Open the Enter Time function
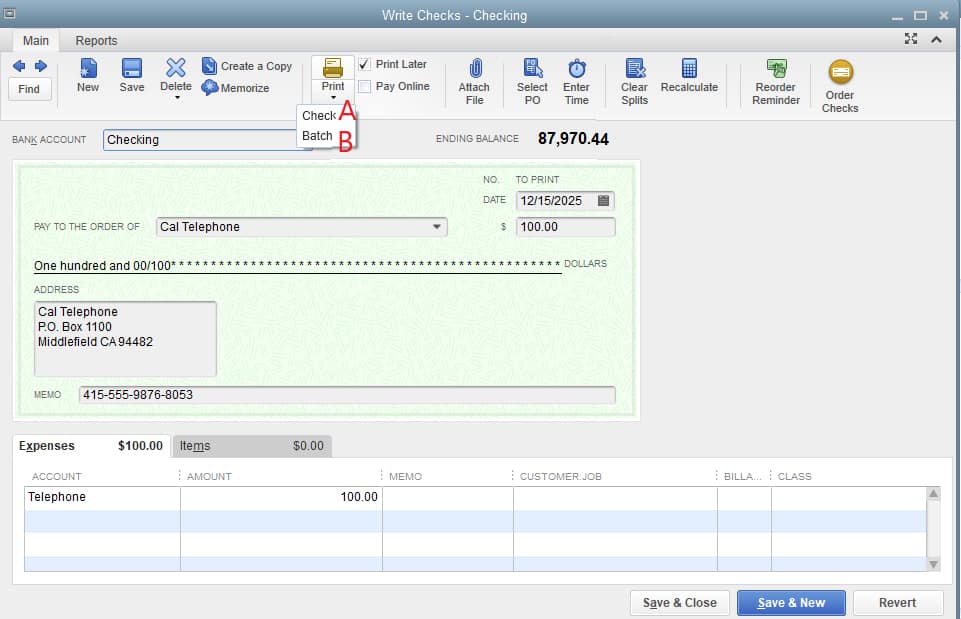Viewport: 961px width, 619px height. tap(576, 75)
